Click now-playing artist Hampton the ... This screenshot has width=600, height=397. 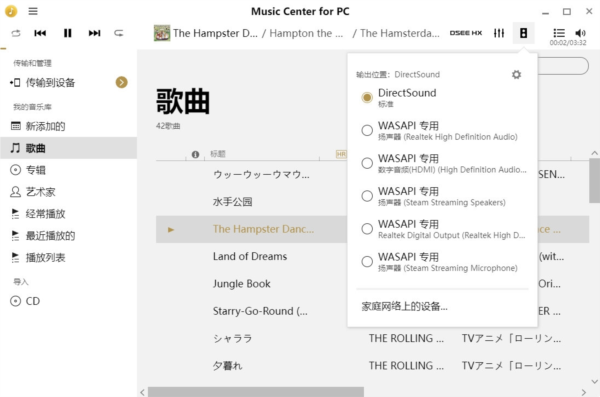coord(306,33)
